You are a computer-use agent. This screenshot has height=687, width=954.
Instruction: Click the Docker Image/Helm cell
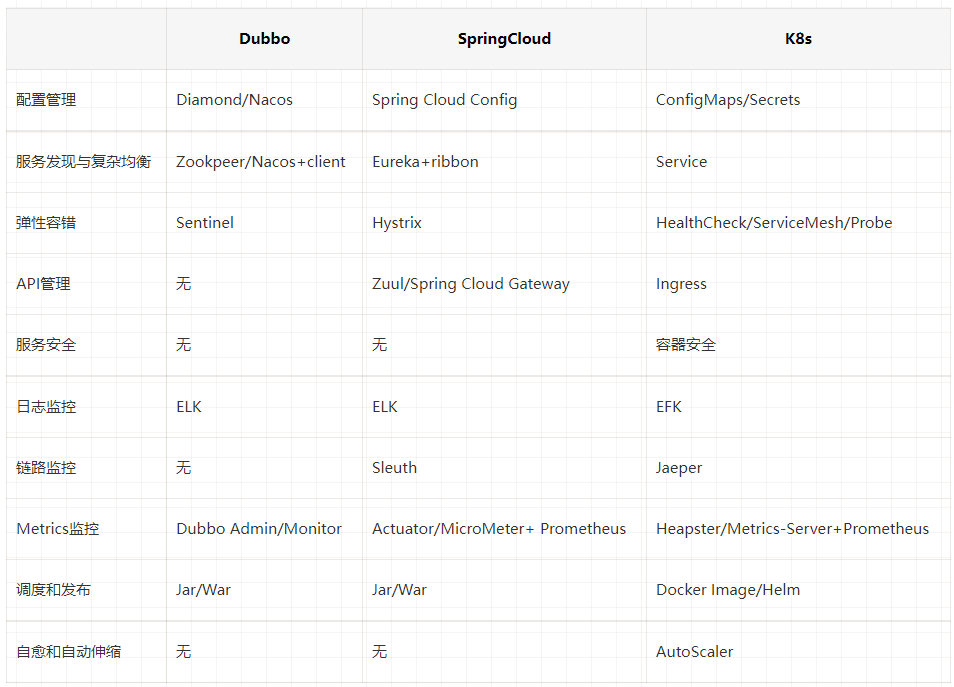(727, 590)
